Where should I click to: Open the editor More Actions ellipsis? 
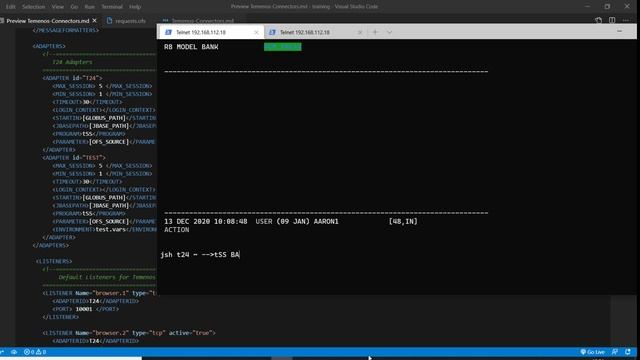[626, 20]
